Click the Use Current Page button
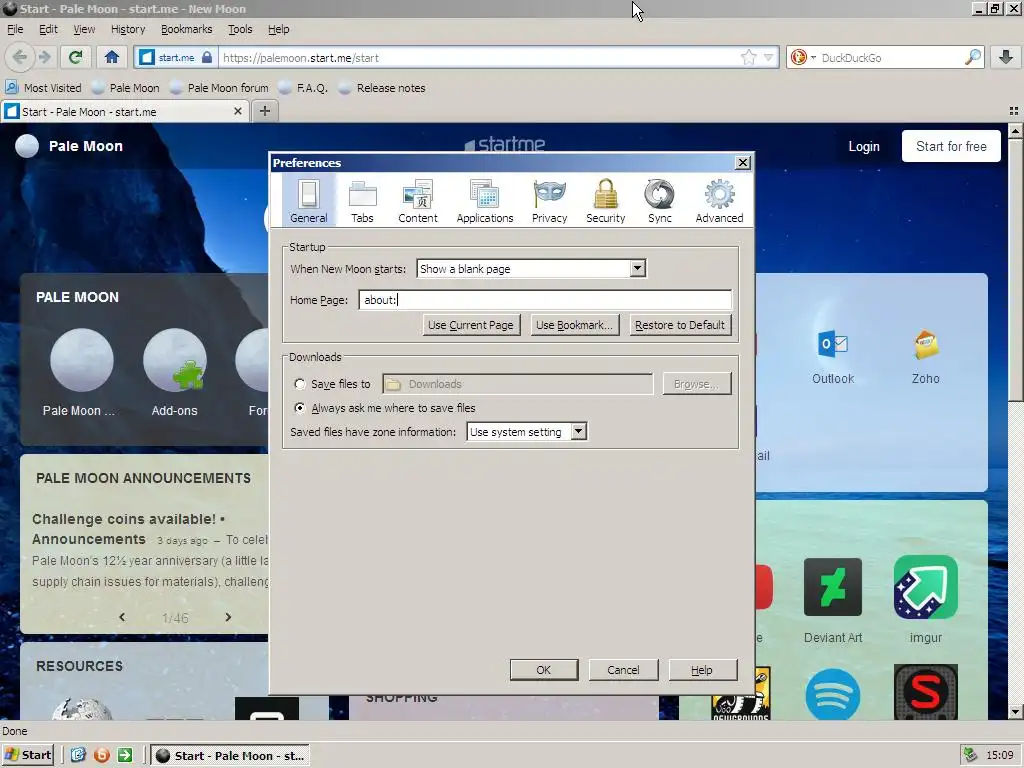The height and width of the screenshot is (768, 1024). click(471, 325)
